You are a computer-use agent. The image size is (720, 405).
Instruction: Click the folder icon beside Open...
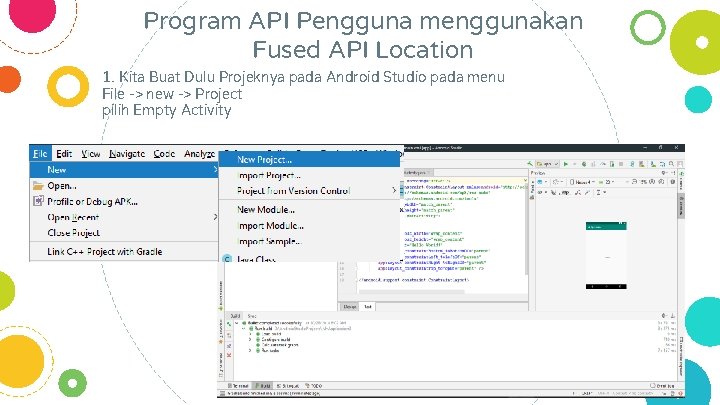click(x=38, y=186)
